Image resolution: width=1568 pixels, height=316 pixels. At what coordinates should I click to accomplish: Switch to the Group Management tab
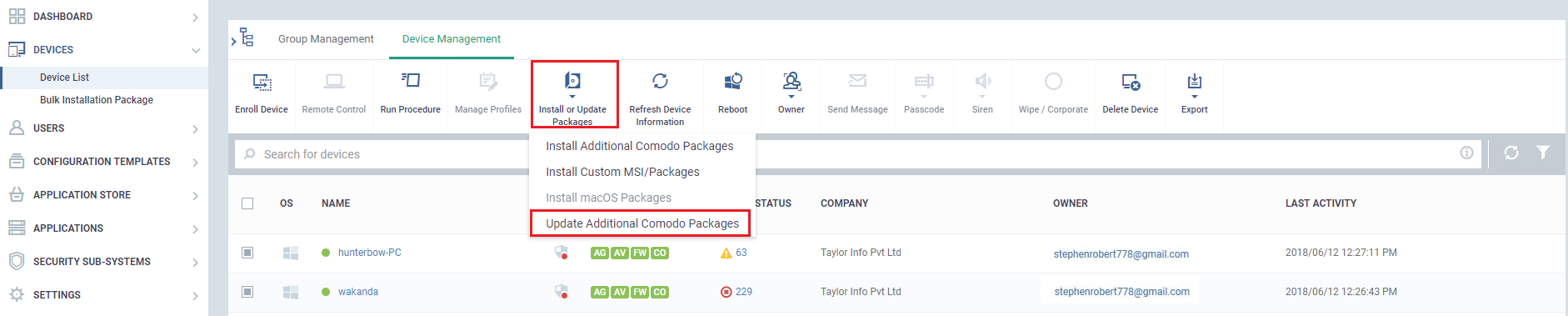(326, 39)
